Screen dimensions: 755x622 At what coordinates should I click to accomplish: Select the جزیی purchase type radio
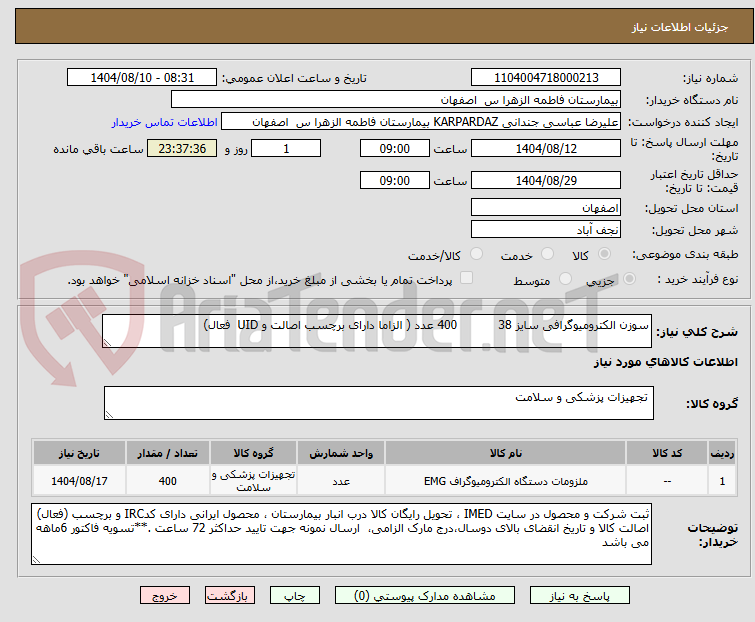pos(629,279)
